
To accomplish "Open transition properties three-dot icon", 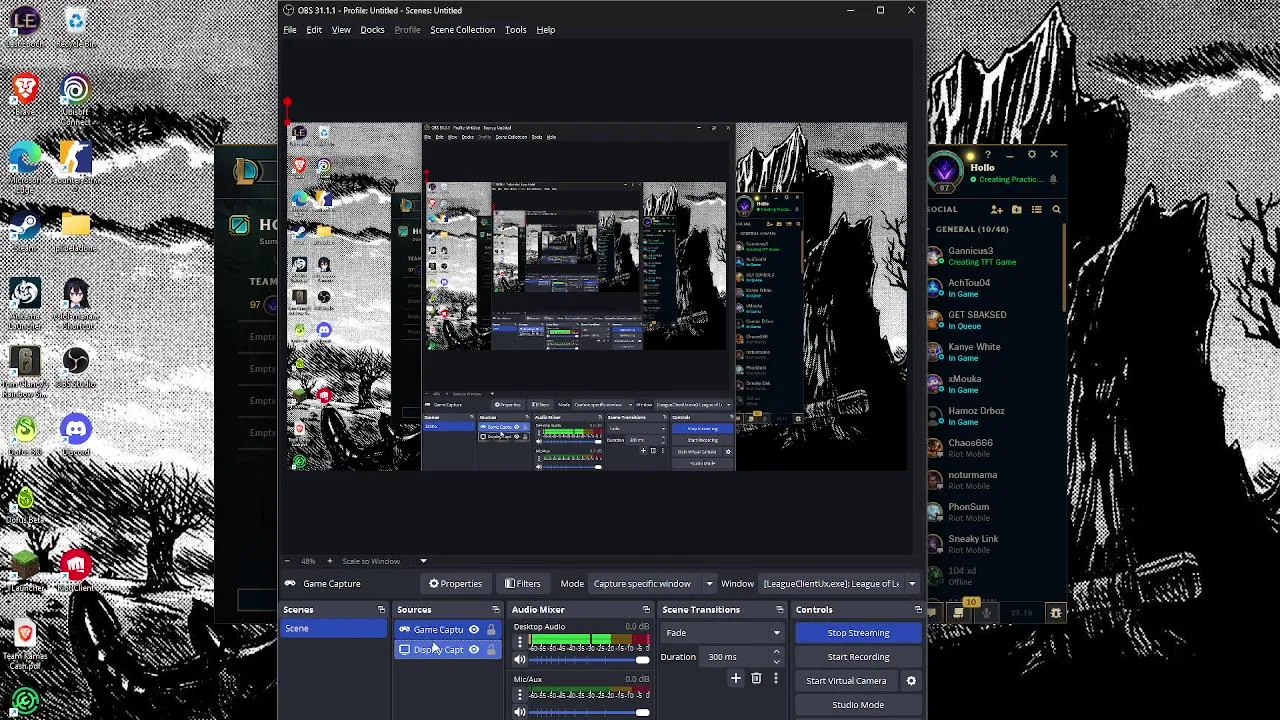I will click(775, 679).
